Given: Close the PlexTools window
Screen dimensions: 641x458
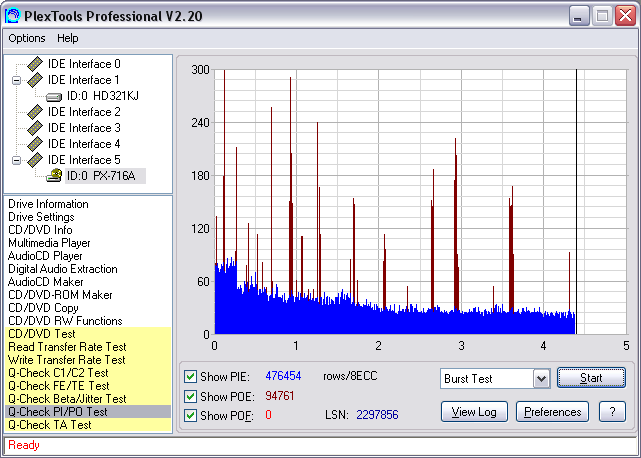Looking at the screenshot, I should click(x=625, y=16).
